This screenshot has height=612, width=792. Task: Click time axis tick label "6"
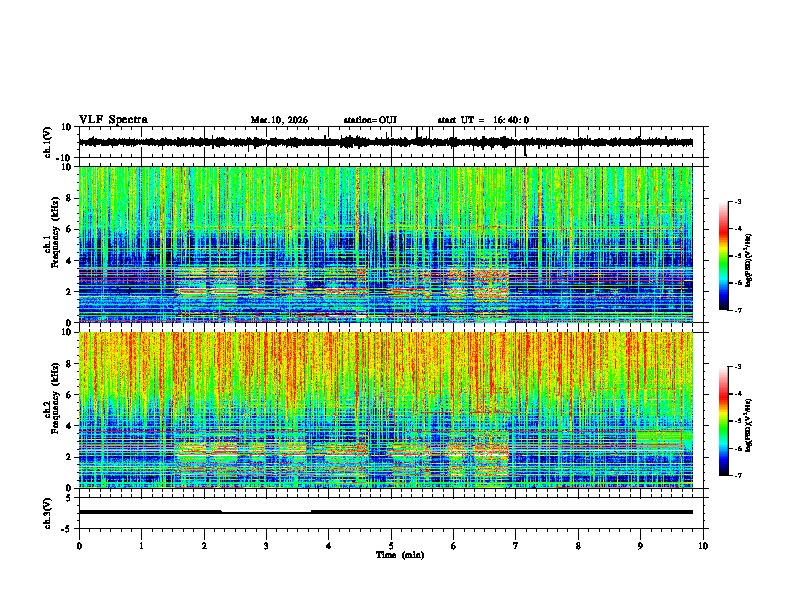pyautogui.click(x=454, y=546)
